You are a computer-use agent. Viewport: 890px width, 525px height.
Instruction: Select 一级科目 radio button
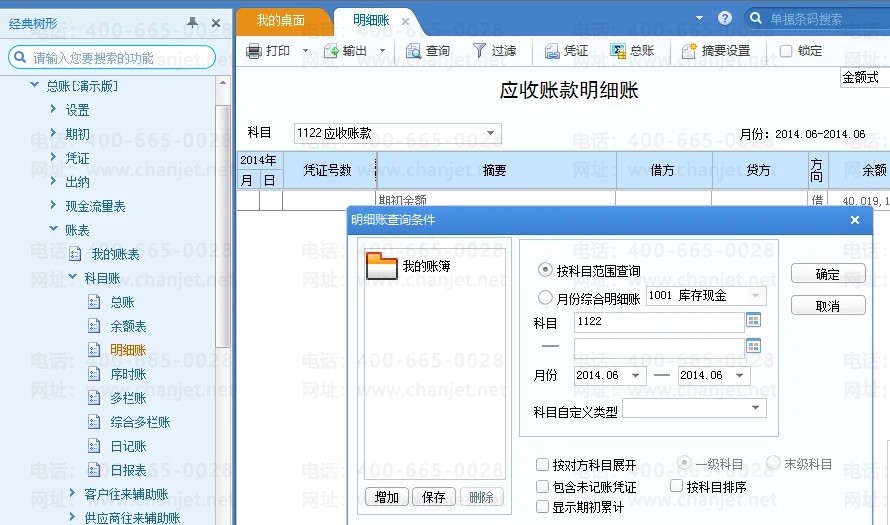(x=684, y=463)
